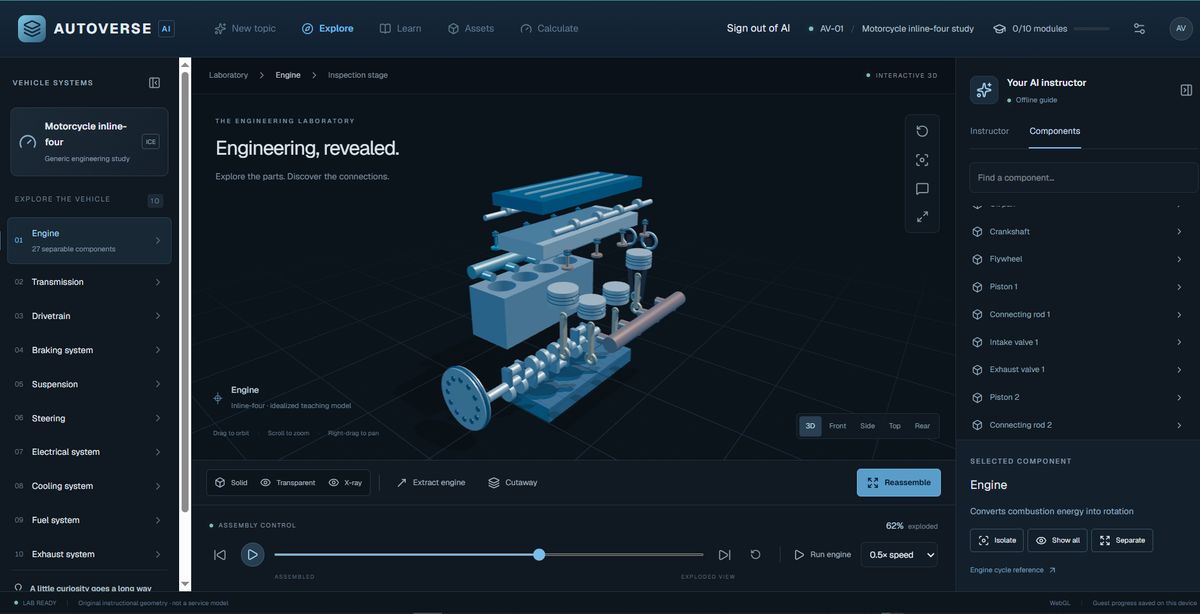Click the Intake valve 1 cube icon
The height and width of the screenshot is (614, 1200).
977,342
